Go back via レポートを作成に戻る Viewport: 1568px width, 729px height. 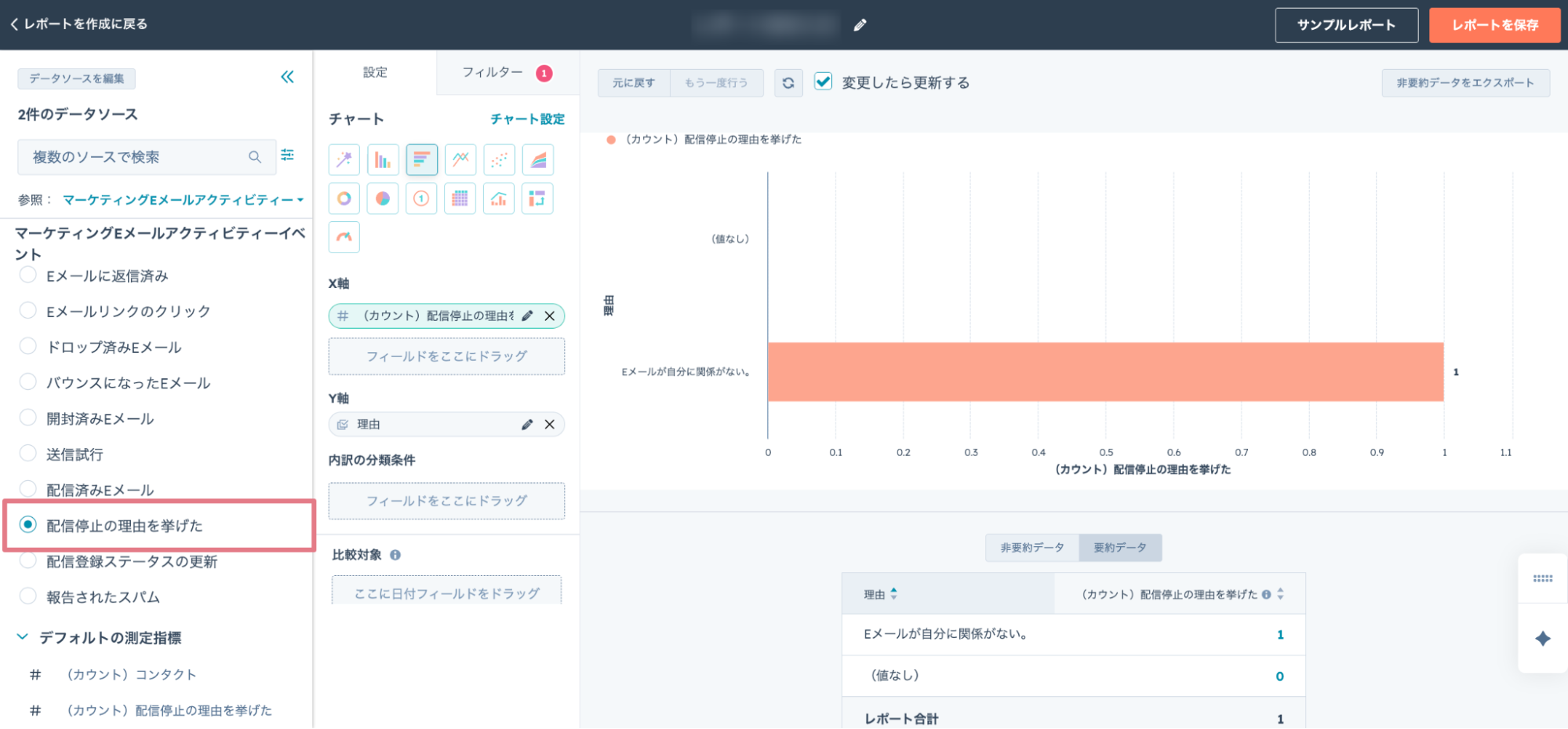[x=79, y=24]
